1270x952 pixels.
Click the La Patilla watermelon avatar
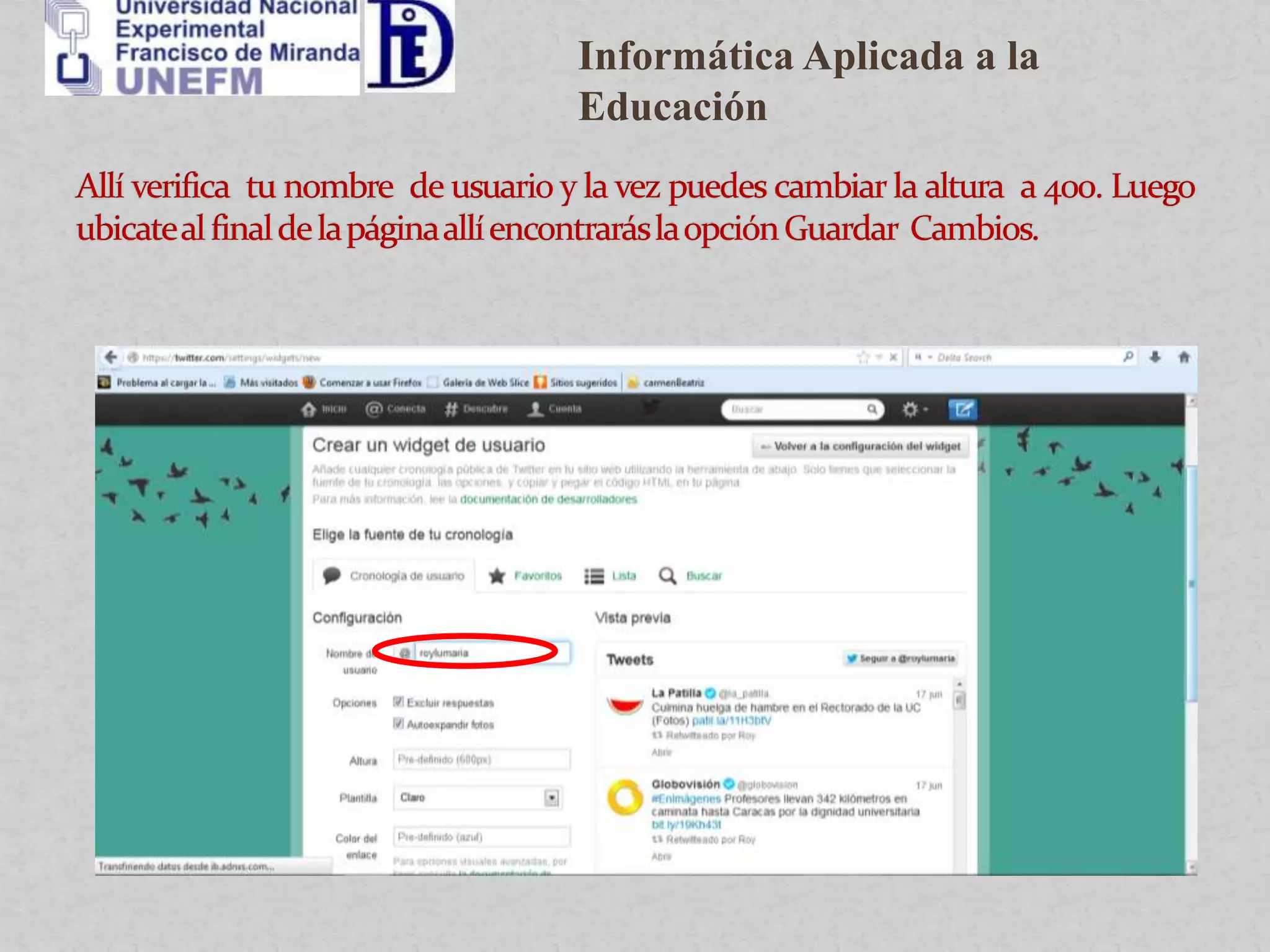coord(625,704)
